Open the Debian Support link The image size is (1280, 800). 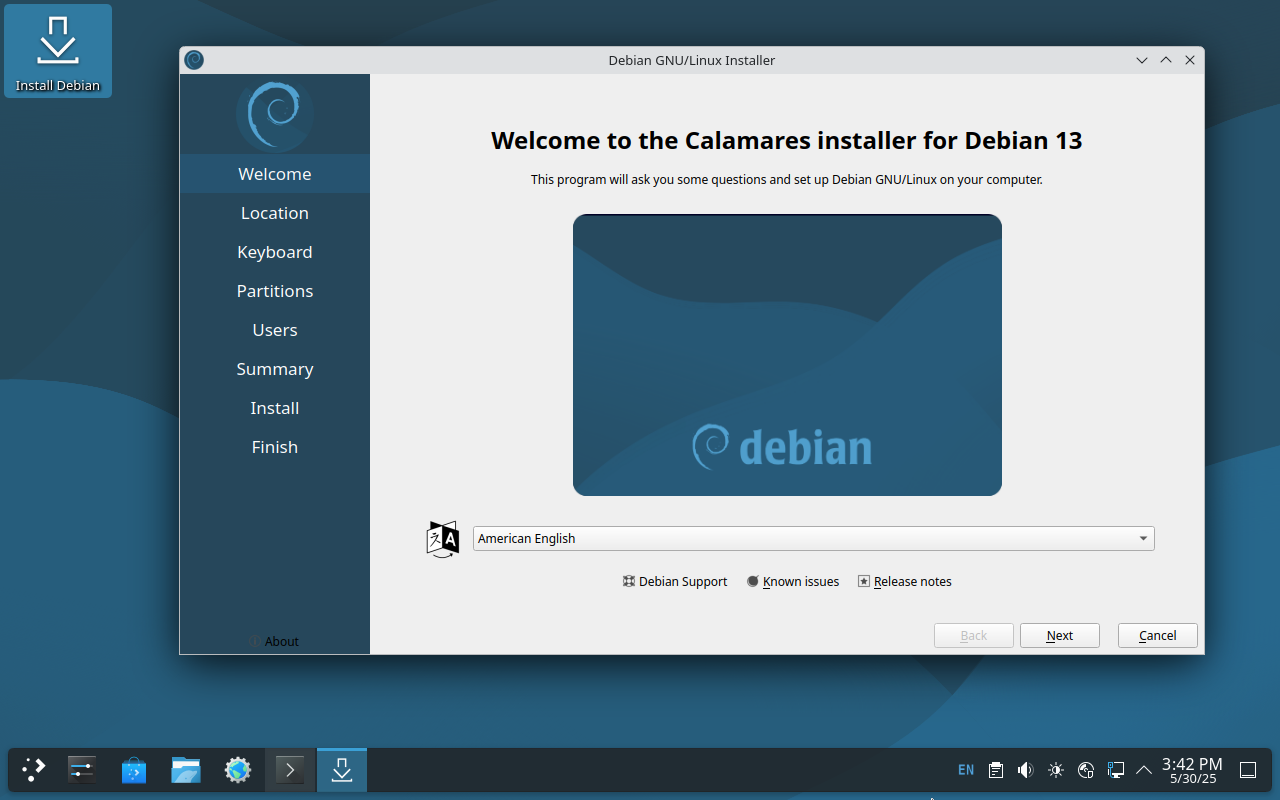(x=675, y=582)
